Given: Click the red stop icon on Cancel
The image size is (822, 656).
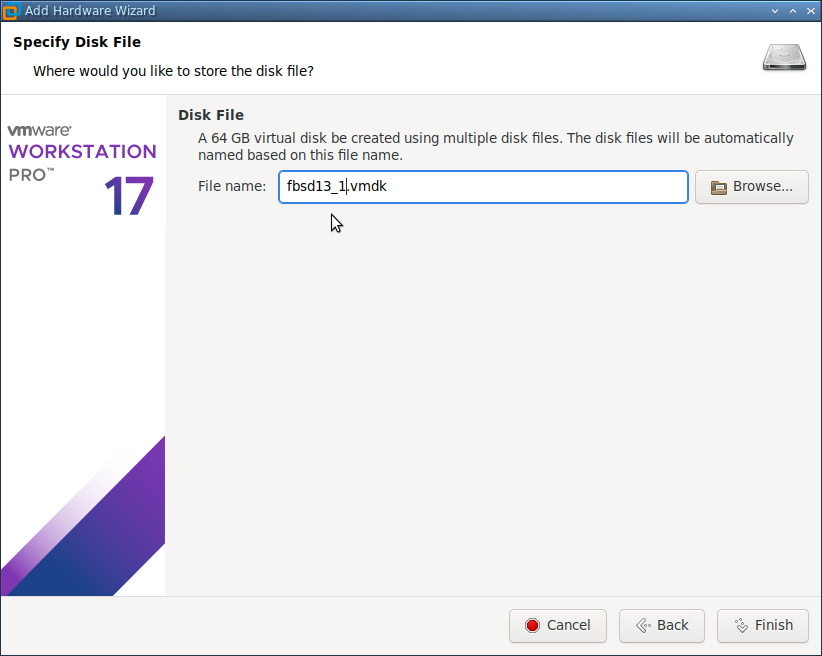Looking at the screenshot, I should click(x=532, y=626).
